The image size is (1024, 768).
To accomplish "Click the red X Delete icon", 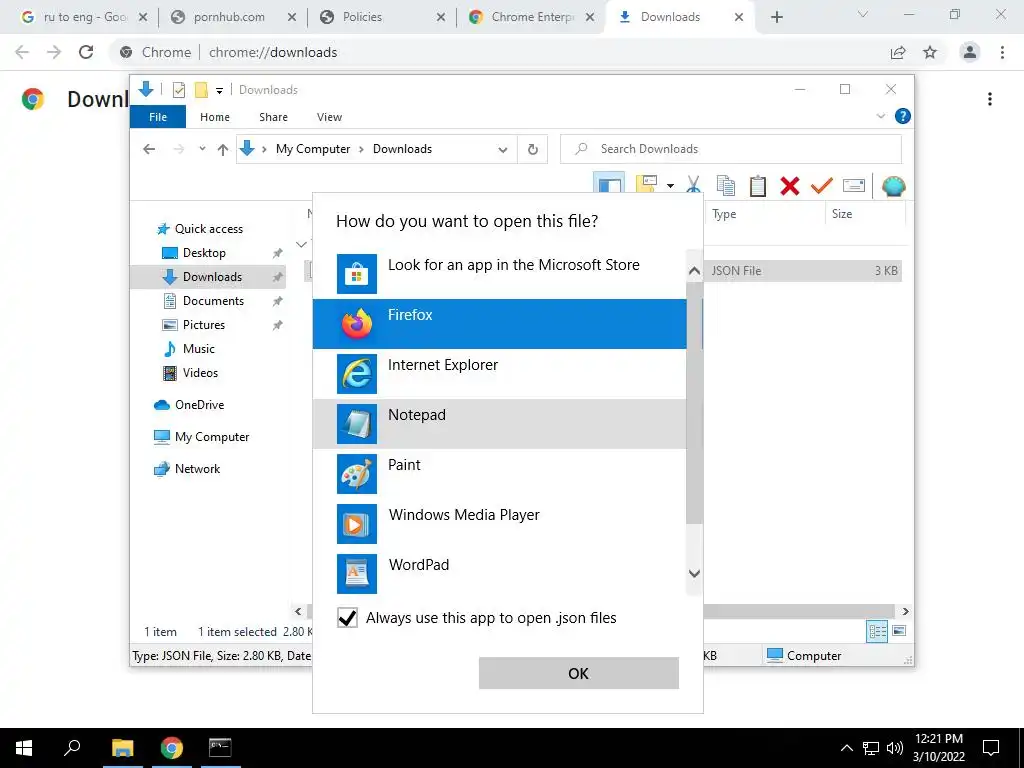I will pos(790,185).
